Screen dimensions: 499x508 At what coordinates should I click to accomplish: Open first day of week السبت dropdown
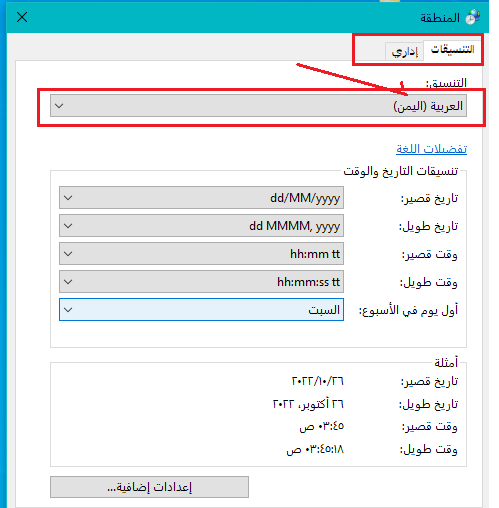point(201,310)
